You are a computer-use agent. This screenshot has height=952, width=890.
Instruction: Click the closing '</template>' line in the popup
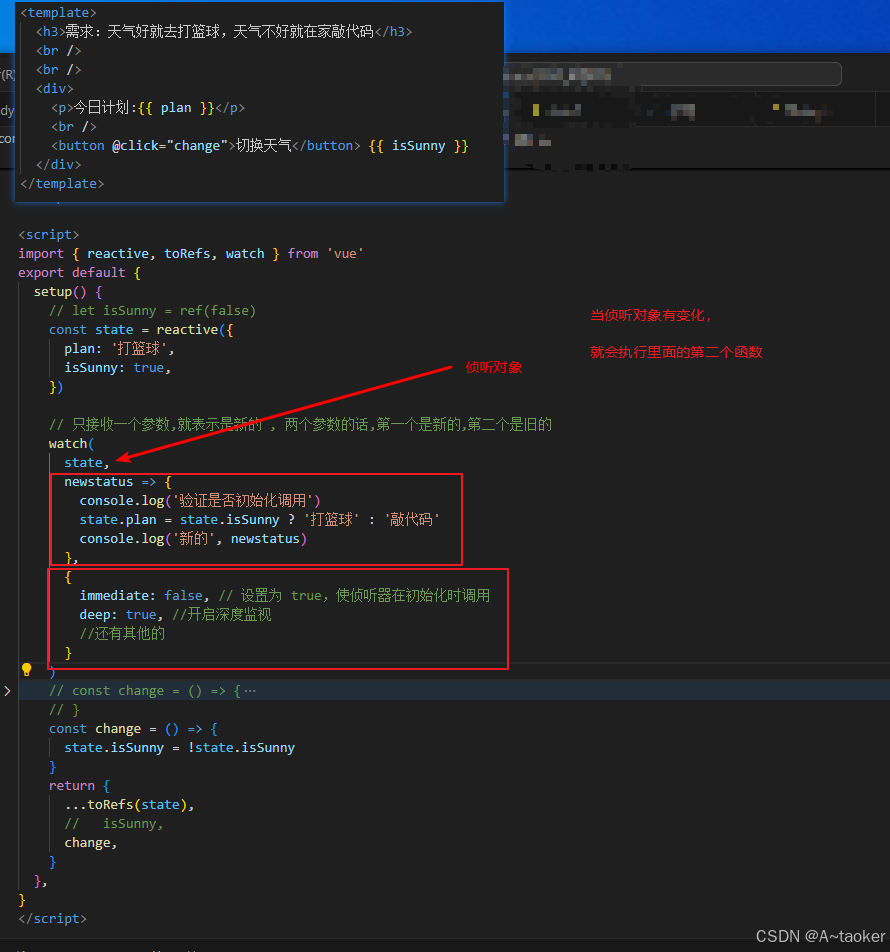tap(62, 183)
